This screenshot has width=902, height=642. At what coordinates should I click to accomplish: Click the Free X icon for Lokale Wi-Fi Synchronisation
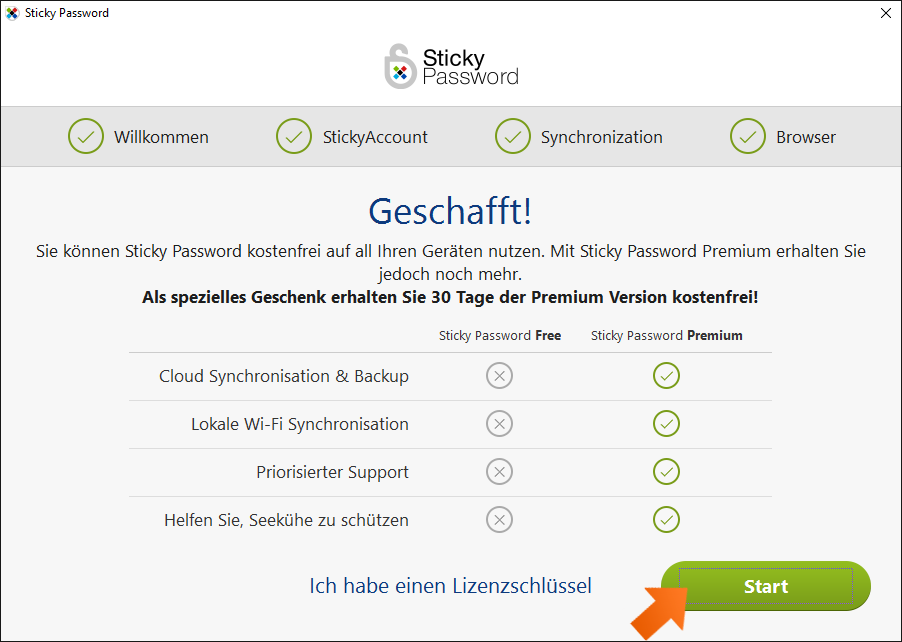499,424
